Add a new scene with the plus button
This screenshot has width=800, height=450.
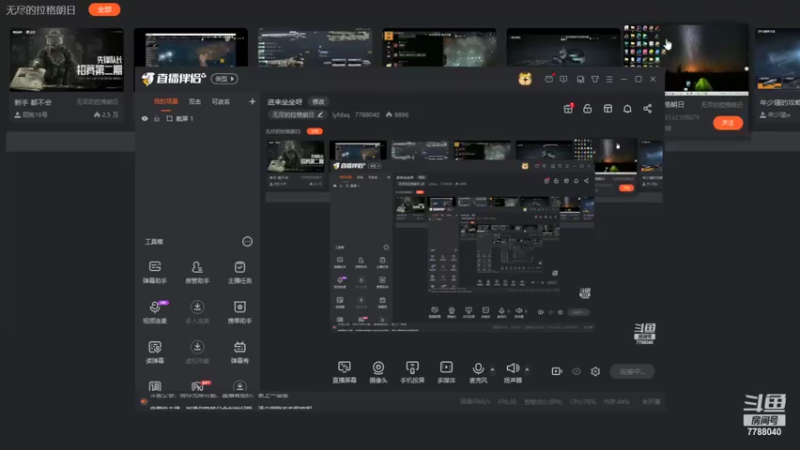(252, 102)
